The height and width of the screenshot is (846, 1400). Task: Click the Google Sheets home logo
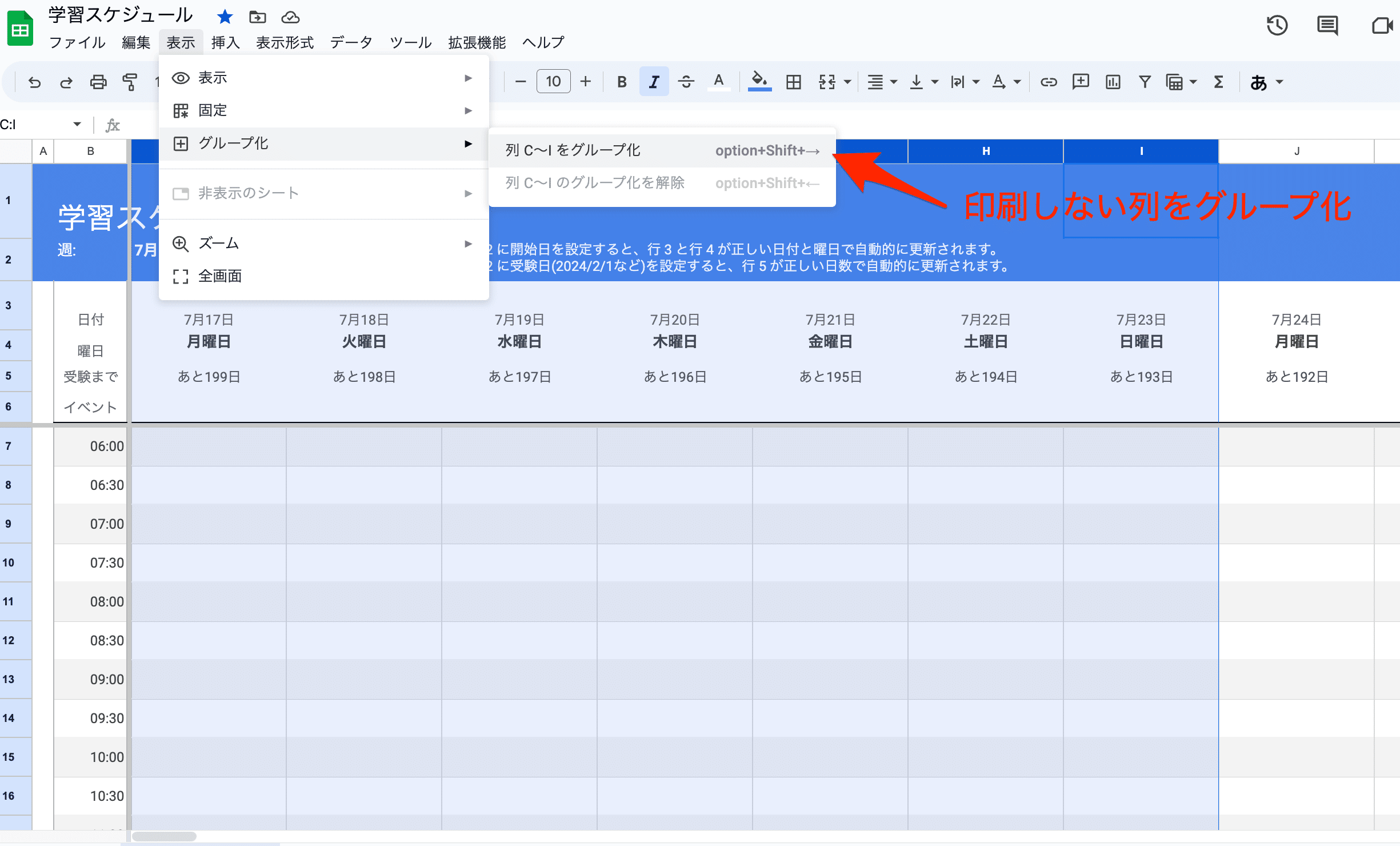pos(20,27)
